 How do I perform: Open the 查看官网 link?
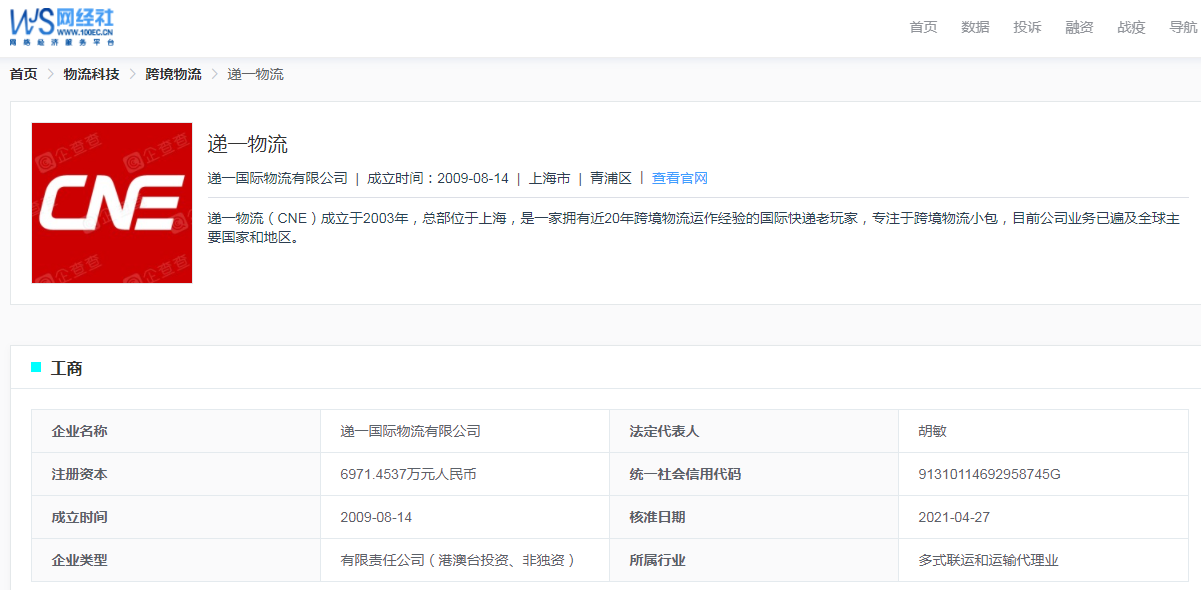tap(680, 178)
